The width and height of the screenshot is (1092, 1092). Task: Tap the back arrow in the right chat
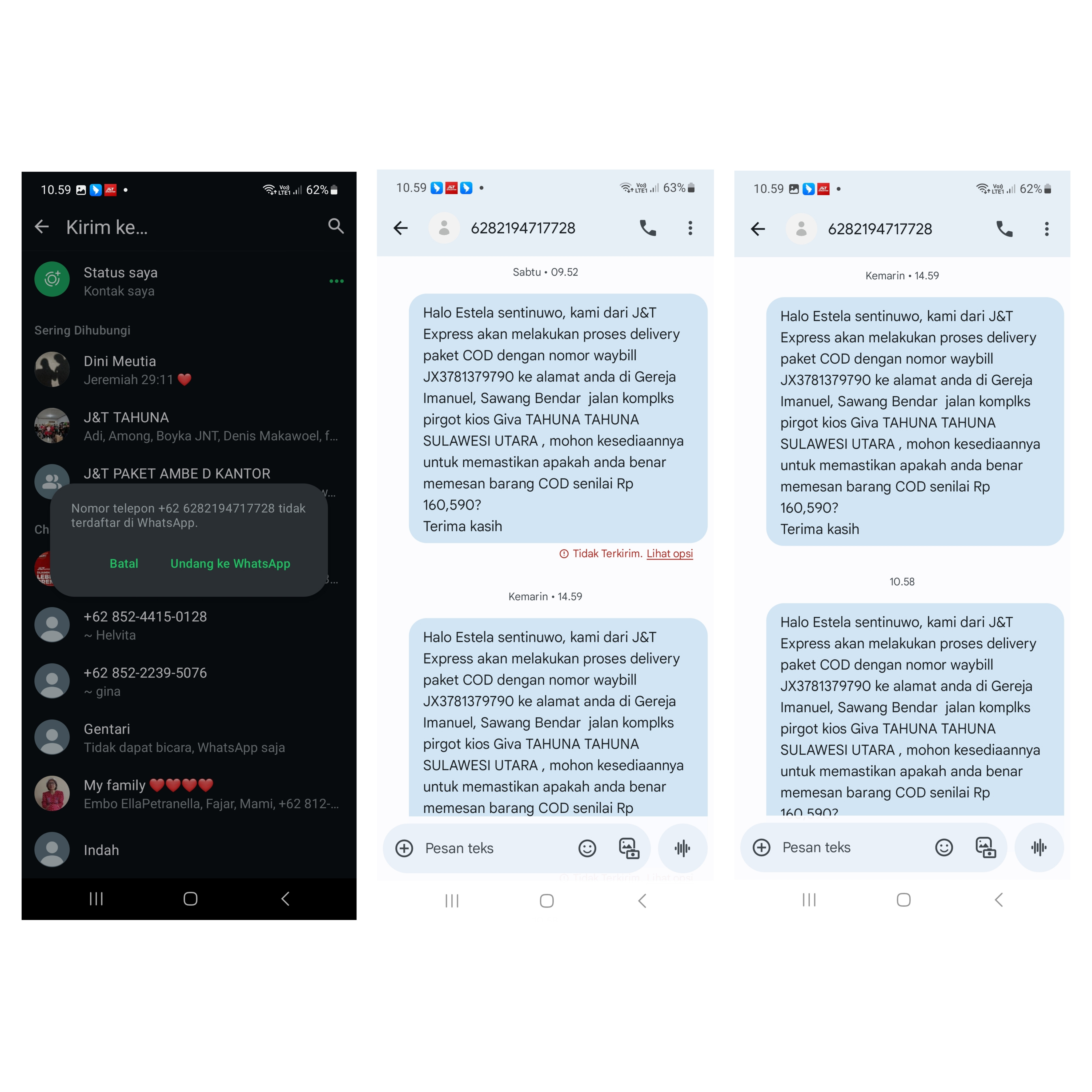(x=758, y=229)
